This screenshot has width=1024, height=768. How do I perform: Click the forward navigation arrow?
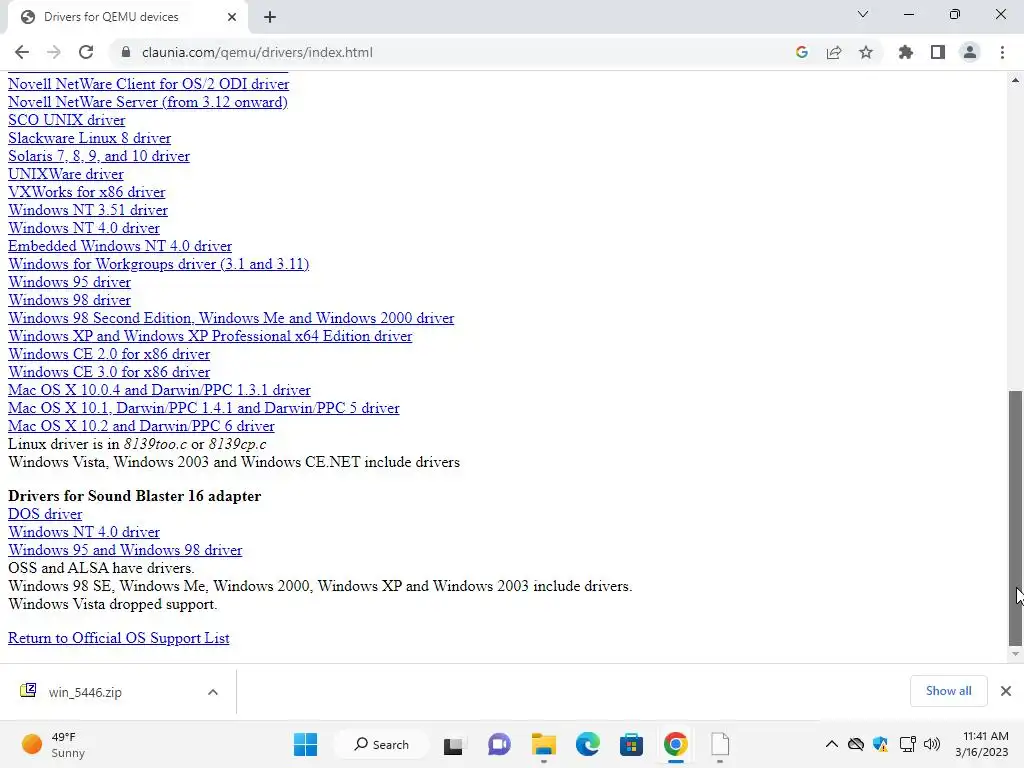54,52
